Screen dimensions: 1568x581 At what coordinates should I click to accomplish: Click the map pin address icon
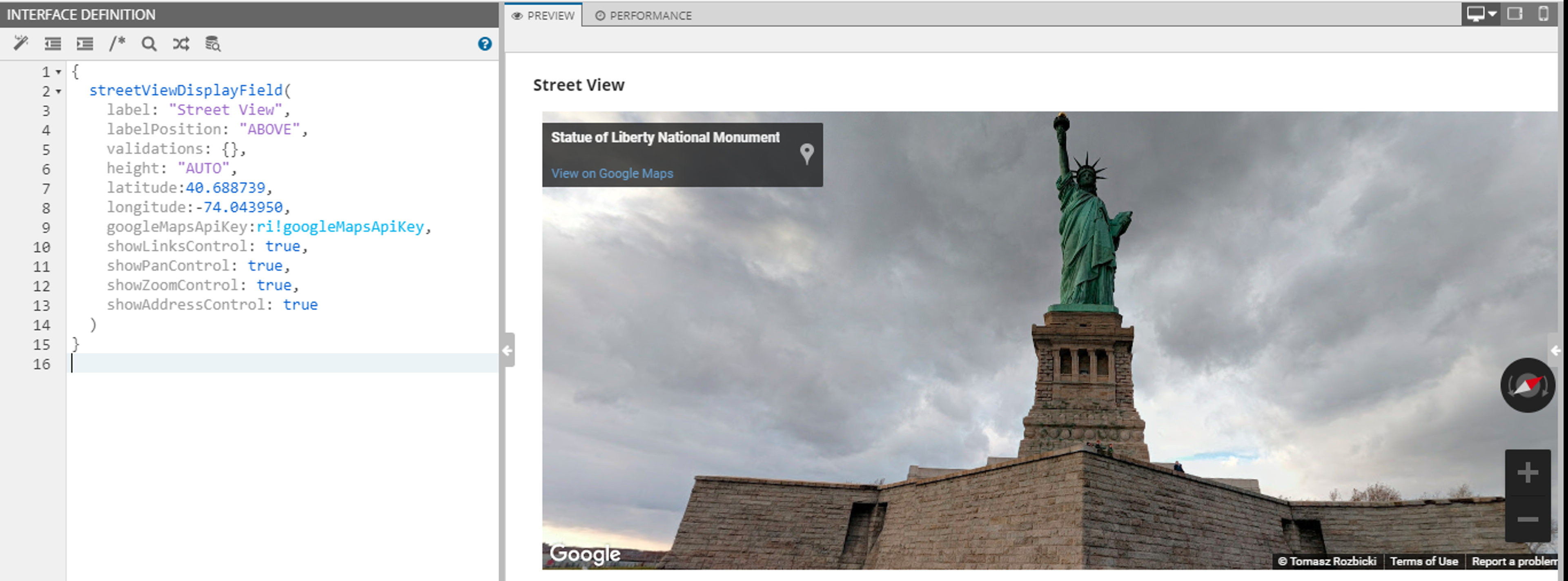[806, 154]
